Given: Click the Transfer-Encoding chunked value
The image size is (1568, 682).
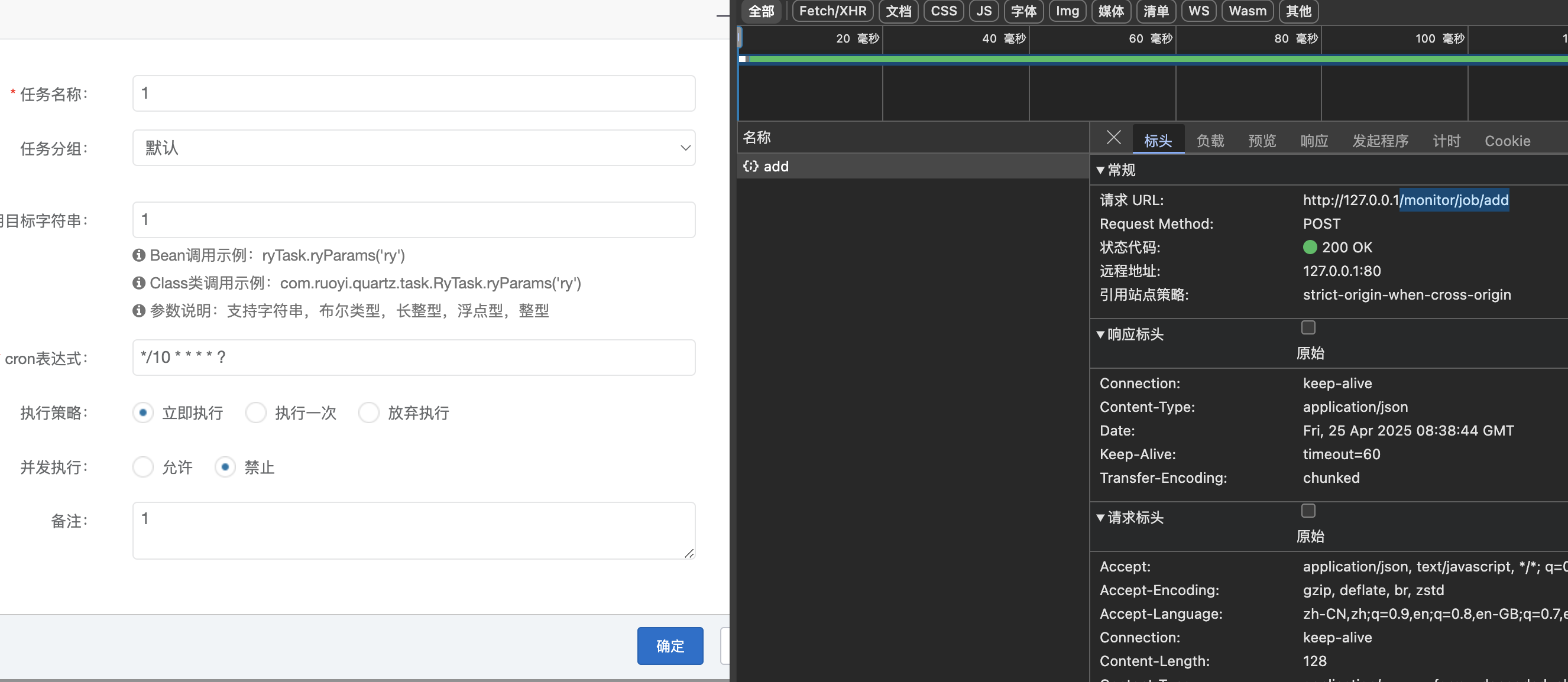Looking at the screenshot, I should pyautogui.click(x=1331, y=478).
